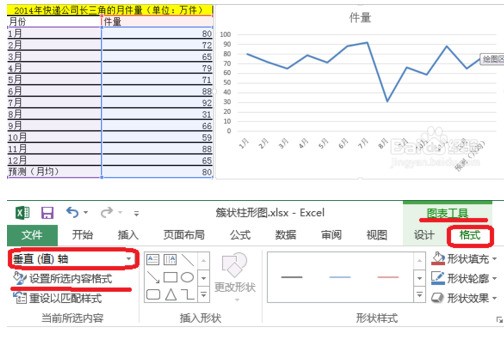504x363 pixels.
Task: Click the 更改形状 button
Action: [x=235, y=277]
